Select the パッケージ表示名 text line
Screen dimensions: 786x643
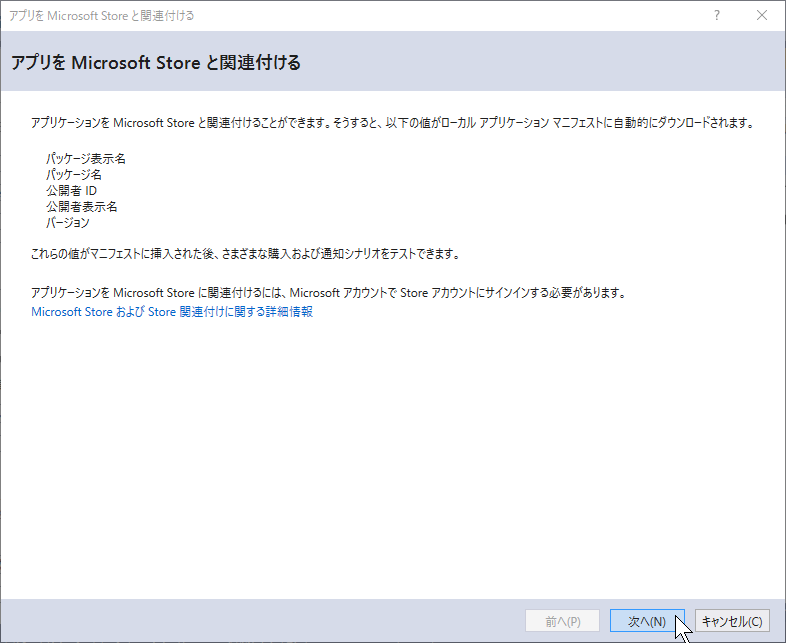[x=86, y=159]
